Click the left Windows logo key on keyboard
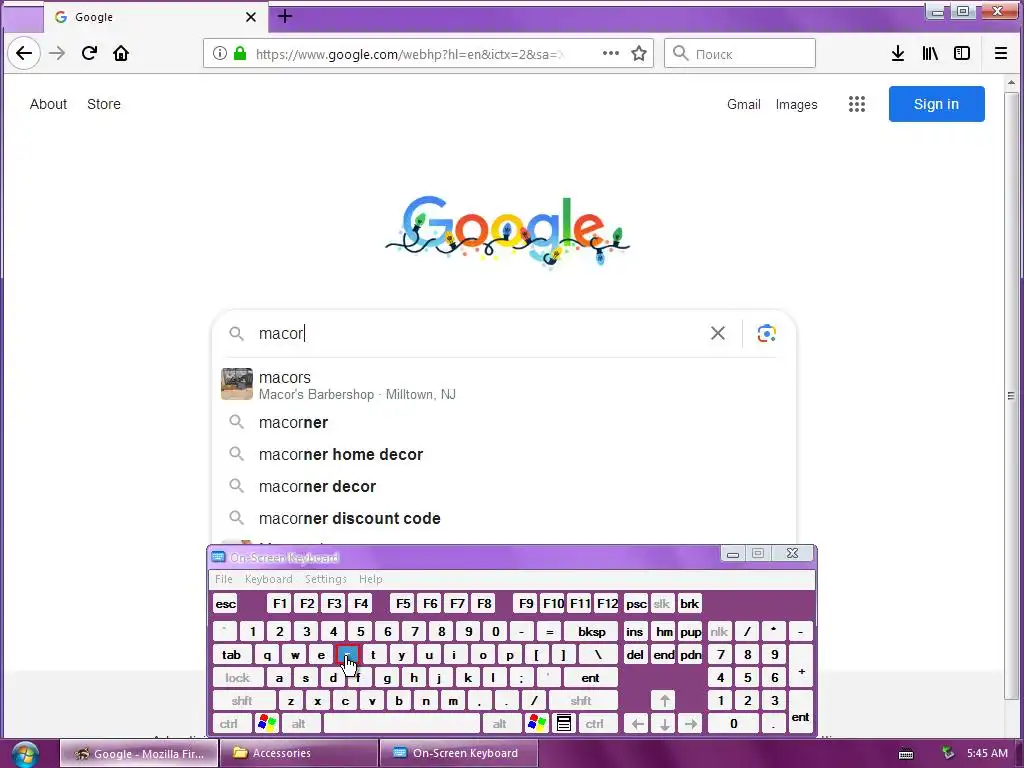1024x768 pixels. point(267,723)
